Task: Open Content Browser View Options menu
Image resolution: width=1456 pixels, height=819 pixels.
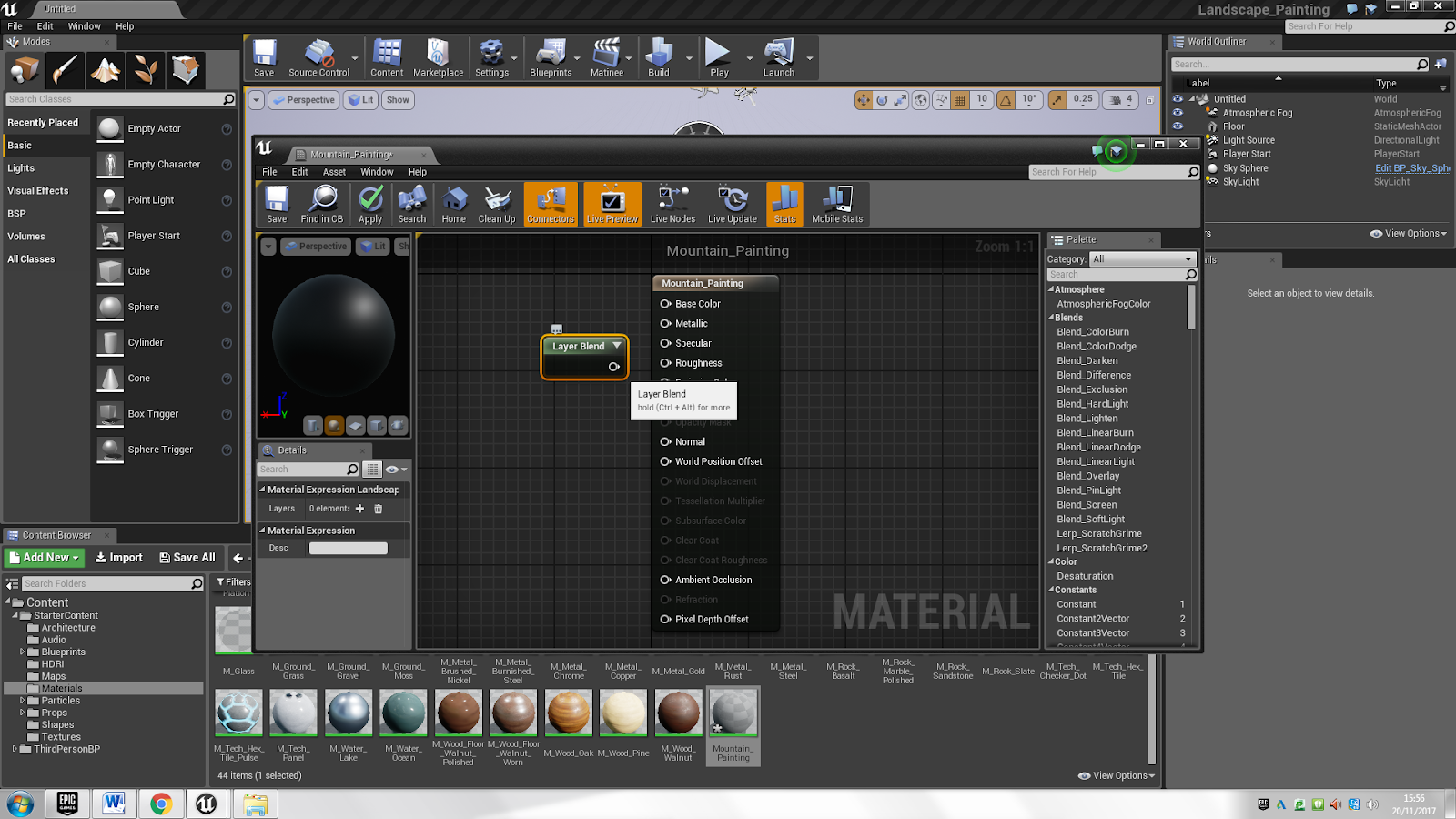Action: pos(1117,776)
